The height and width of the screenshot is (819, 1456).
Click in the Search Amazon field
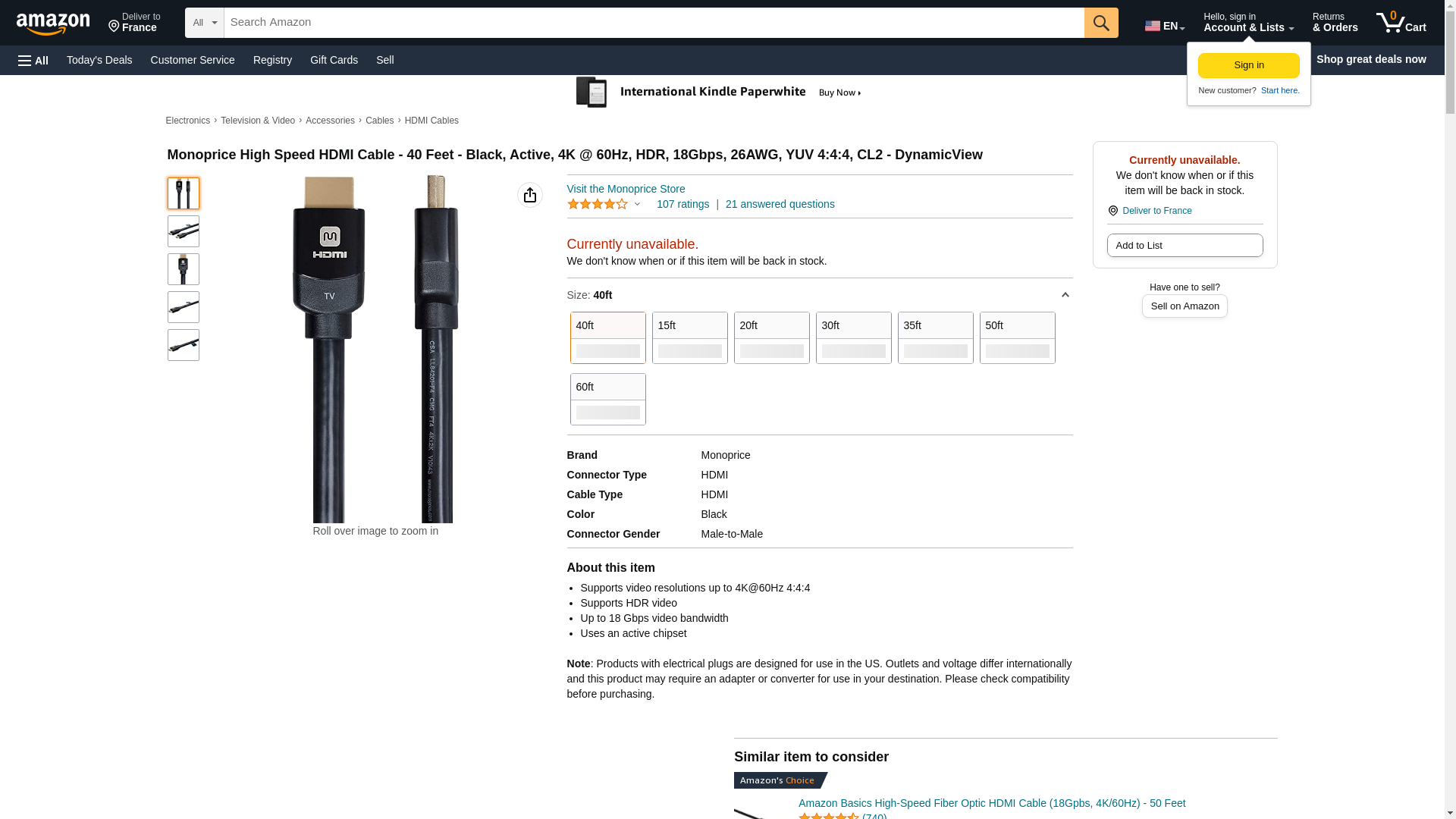(654, 23)
